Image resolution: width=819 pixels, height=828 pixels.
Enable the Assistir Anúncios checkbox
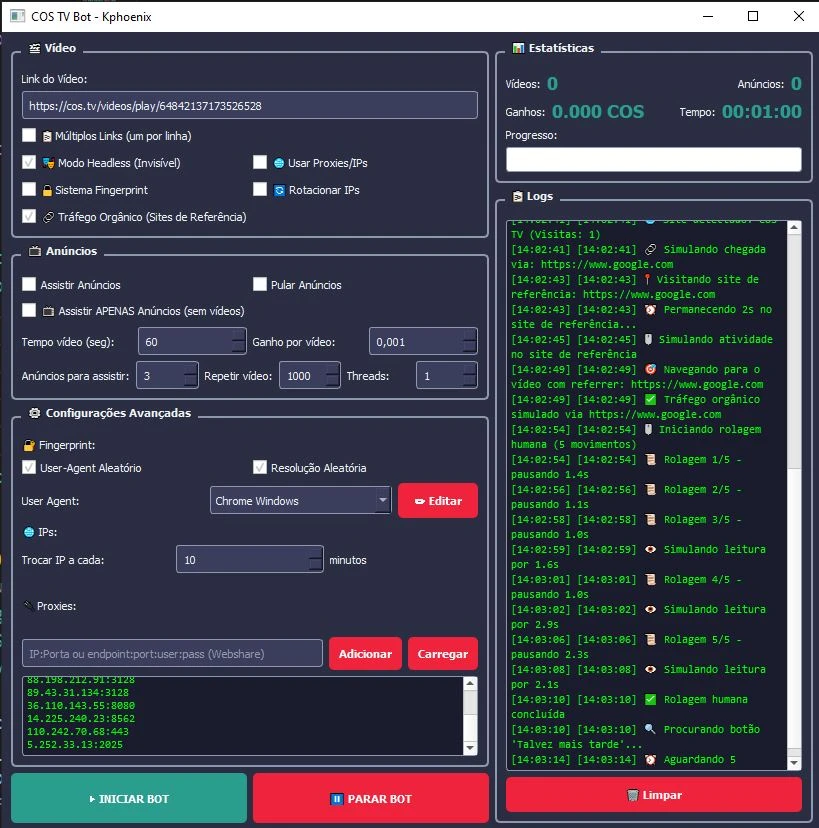[29, 285]
